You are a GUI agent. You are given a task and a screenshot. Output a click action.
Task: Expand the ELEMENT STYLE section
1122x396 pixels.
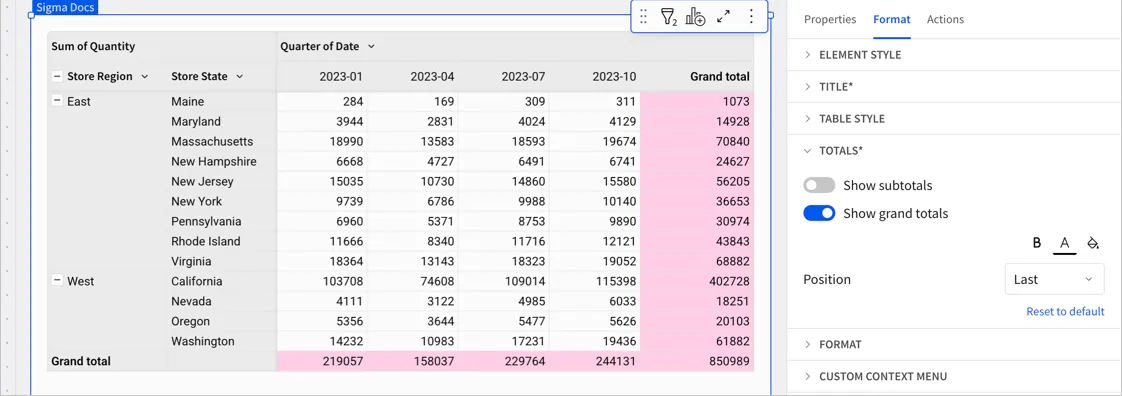pyautogui.click(x=955, y=54)
